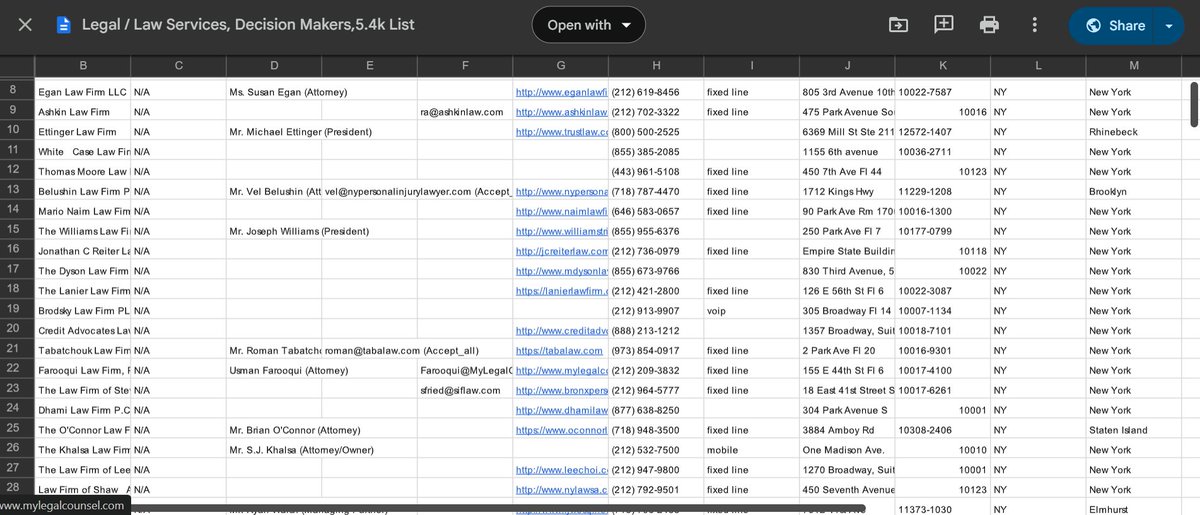Open the naimlawfi website link
This screenshot has height=515, width=1200.
[x=561, y=212]
